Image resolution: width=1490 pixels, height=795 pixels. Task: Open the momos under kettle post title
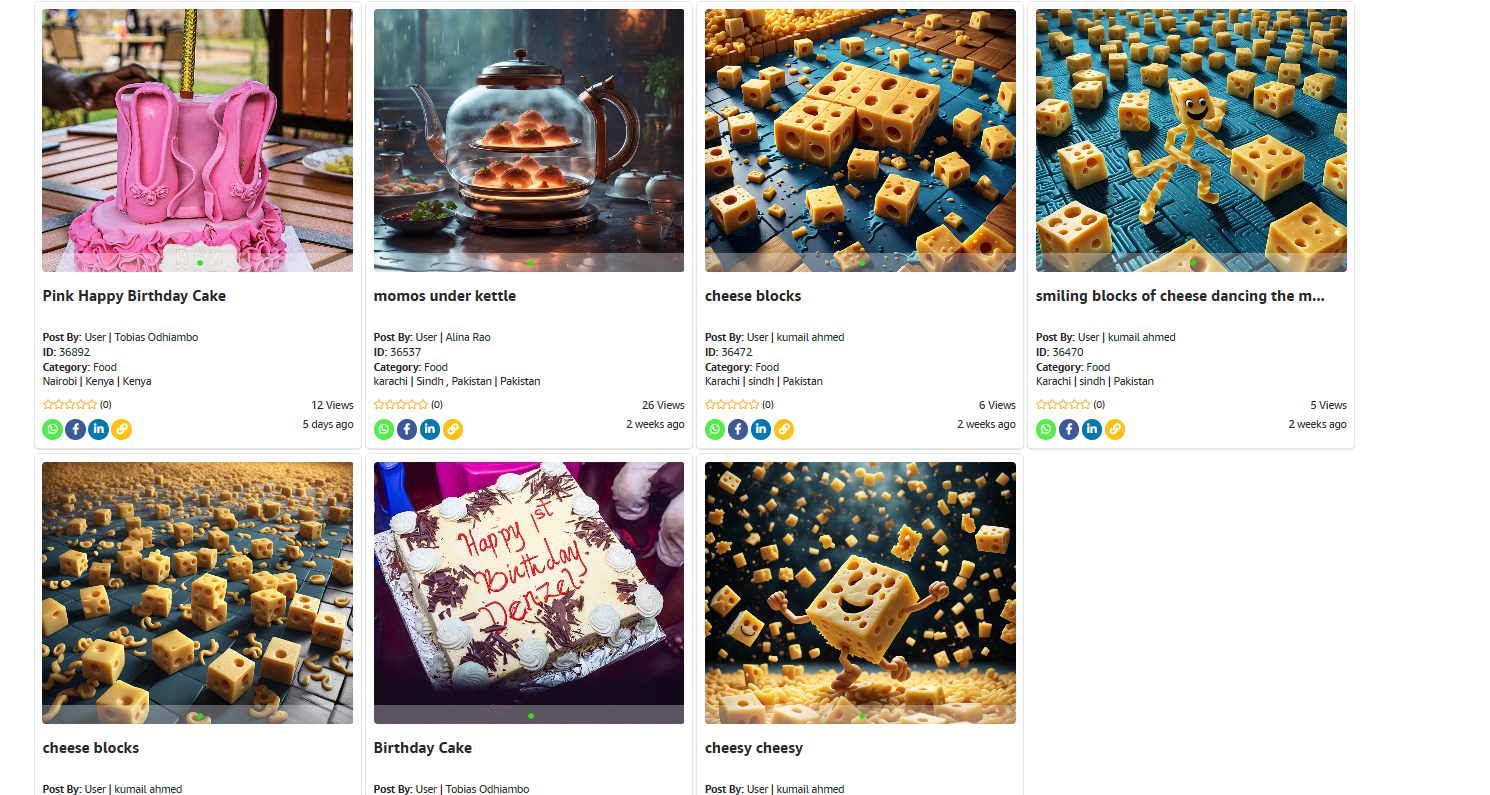[x=445, y=296]
